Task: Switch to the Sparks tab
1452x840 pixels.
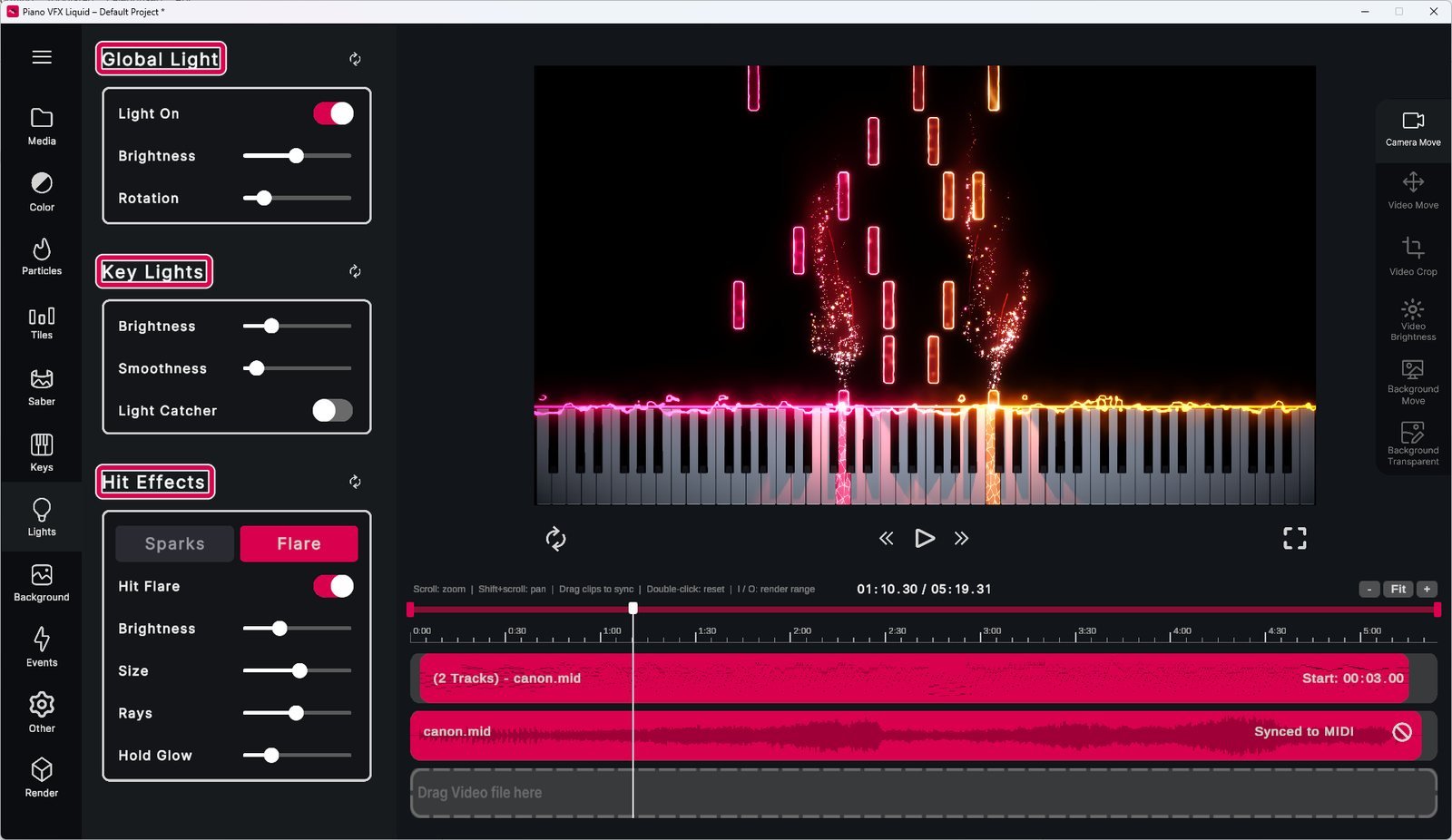Action: [x=174, y=543]
